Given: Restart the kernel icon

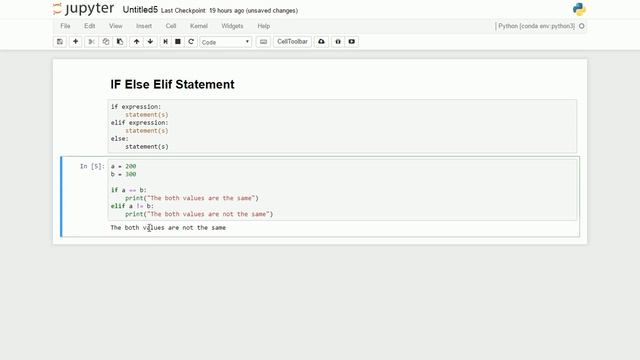Looking at the screenshot, I should tap(191, 42).
